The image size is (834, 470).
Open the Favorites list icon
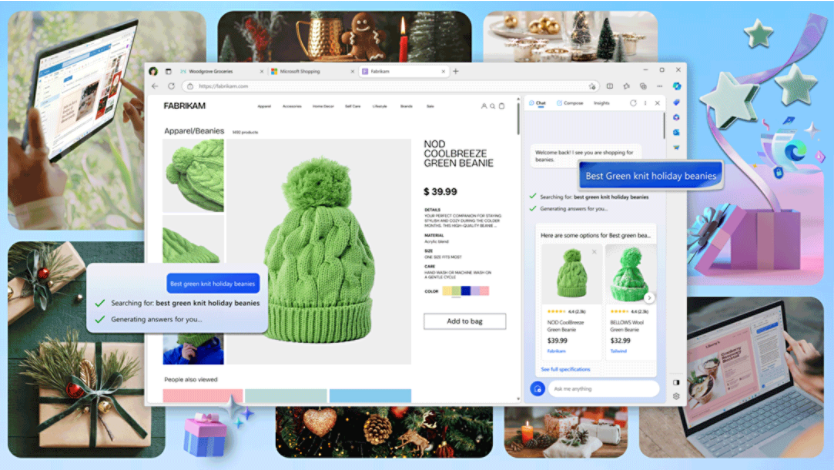[x=627, y=86]
